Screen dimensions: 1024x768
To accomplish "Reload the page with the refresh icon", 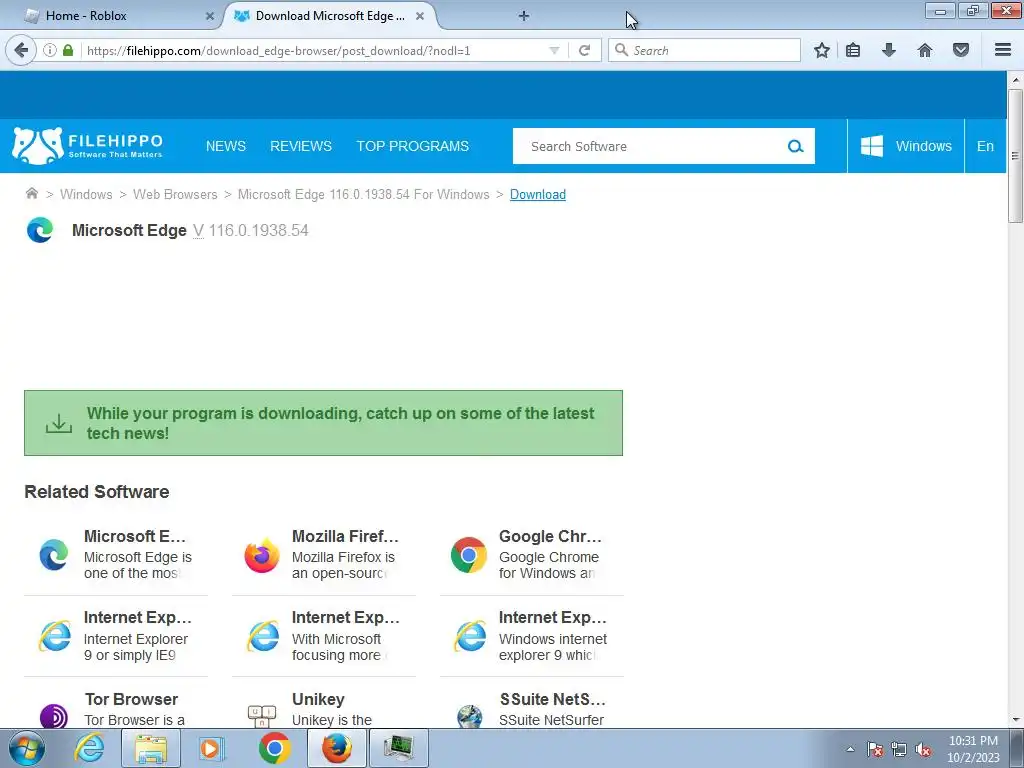I will [x=584, y=50].
